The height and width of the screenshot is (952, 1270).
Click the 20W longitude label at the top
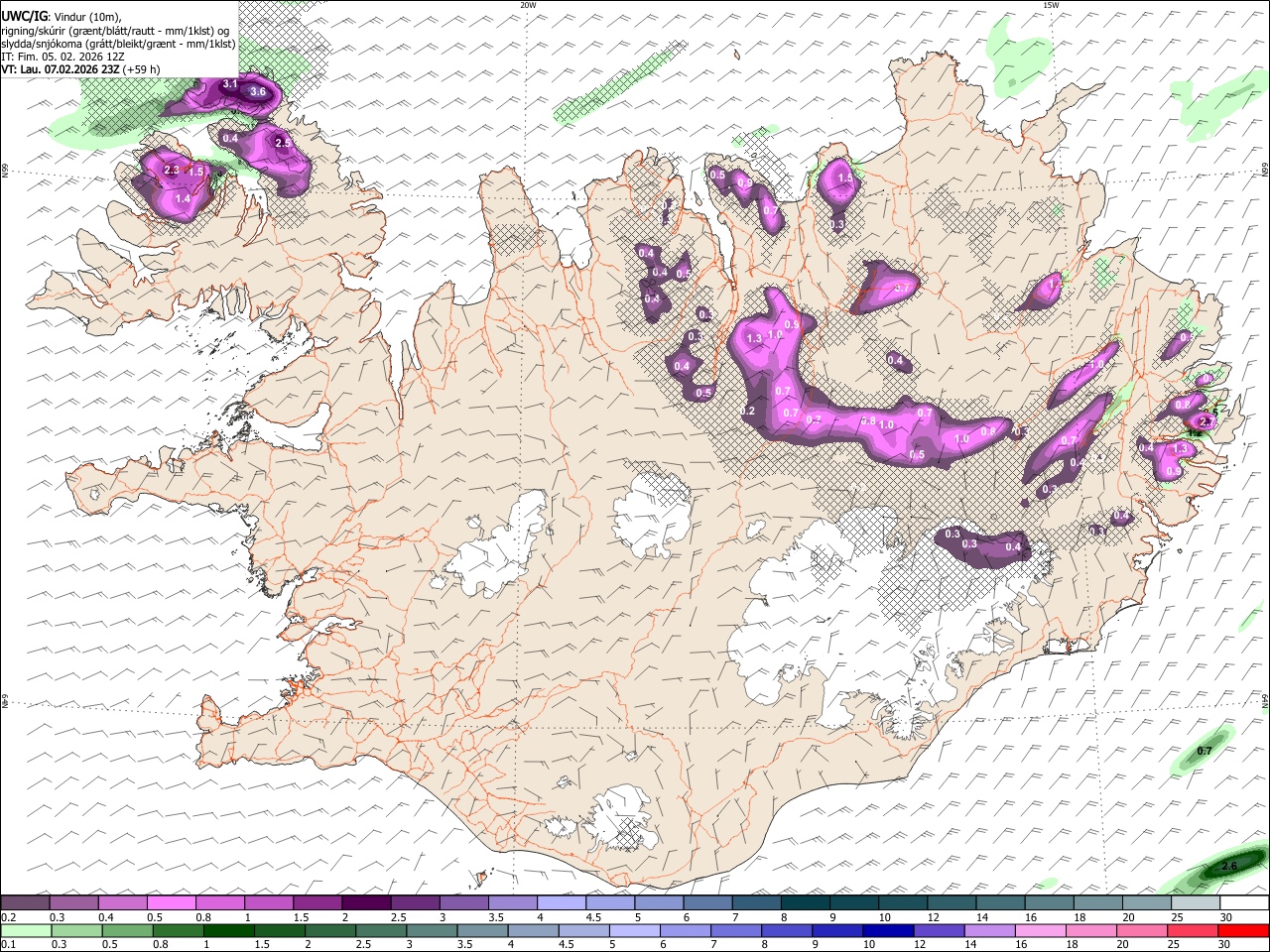528,5
